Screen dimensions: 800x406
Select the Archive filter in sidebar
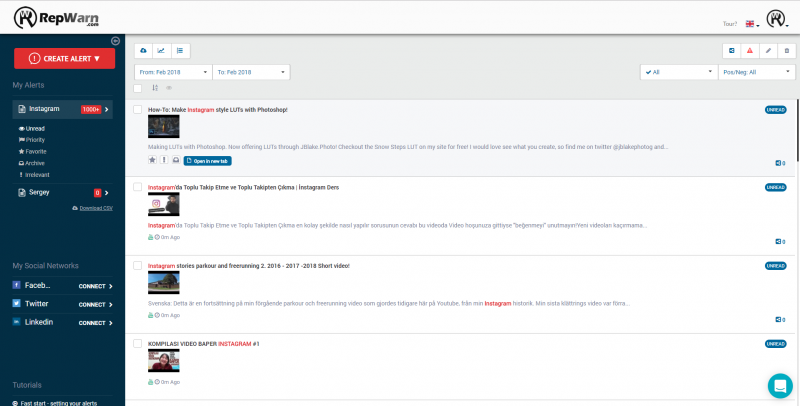(x=31, y=163)
